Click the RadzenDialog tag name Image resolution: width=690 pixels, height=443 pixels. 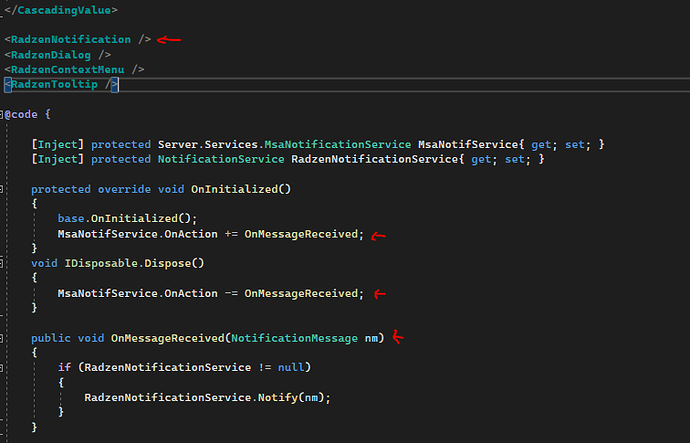(x=51, y=55)
